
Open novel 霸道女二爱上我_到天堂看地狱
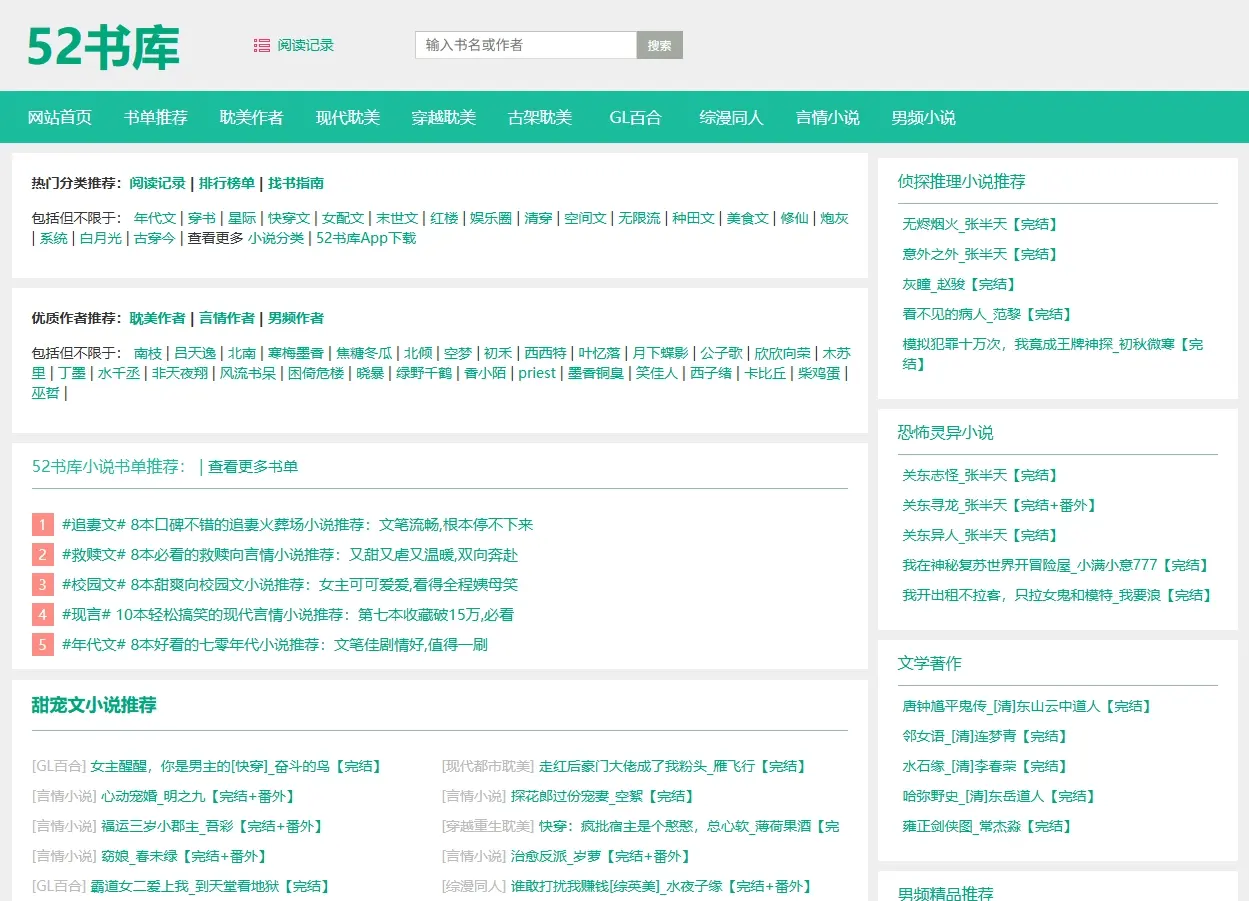click(x=210, y=886)
